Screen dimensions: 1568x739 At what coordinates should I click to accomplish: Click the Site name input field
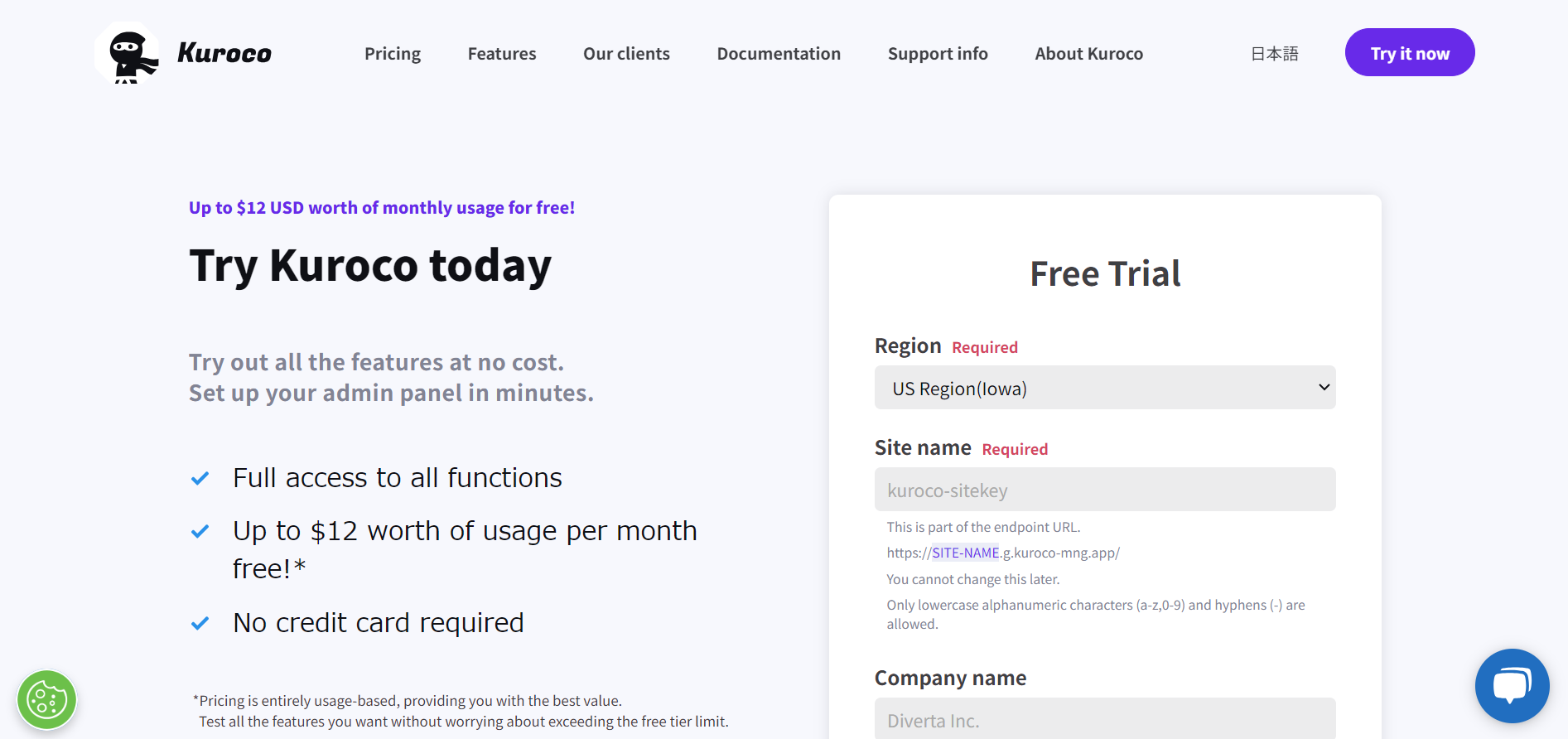pyautogui.click(x=1104, y=490)
